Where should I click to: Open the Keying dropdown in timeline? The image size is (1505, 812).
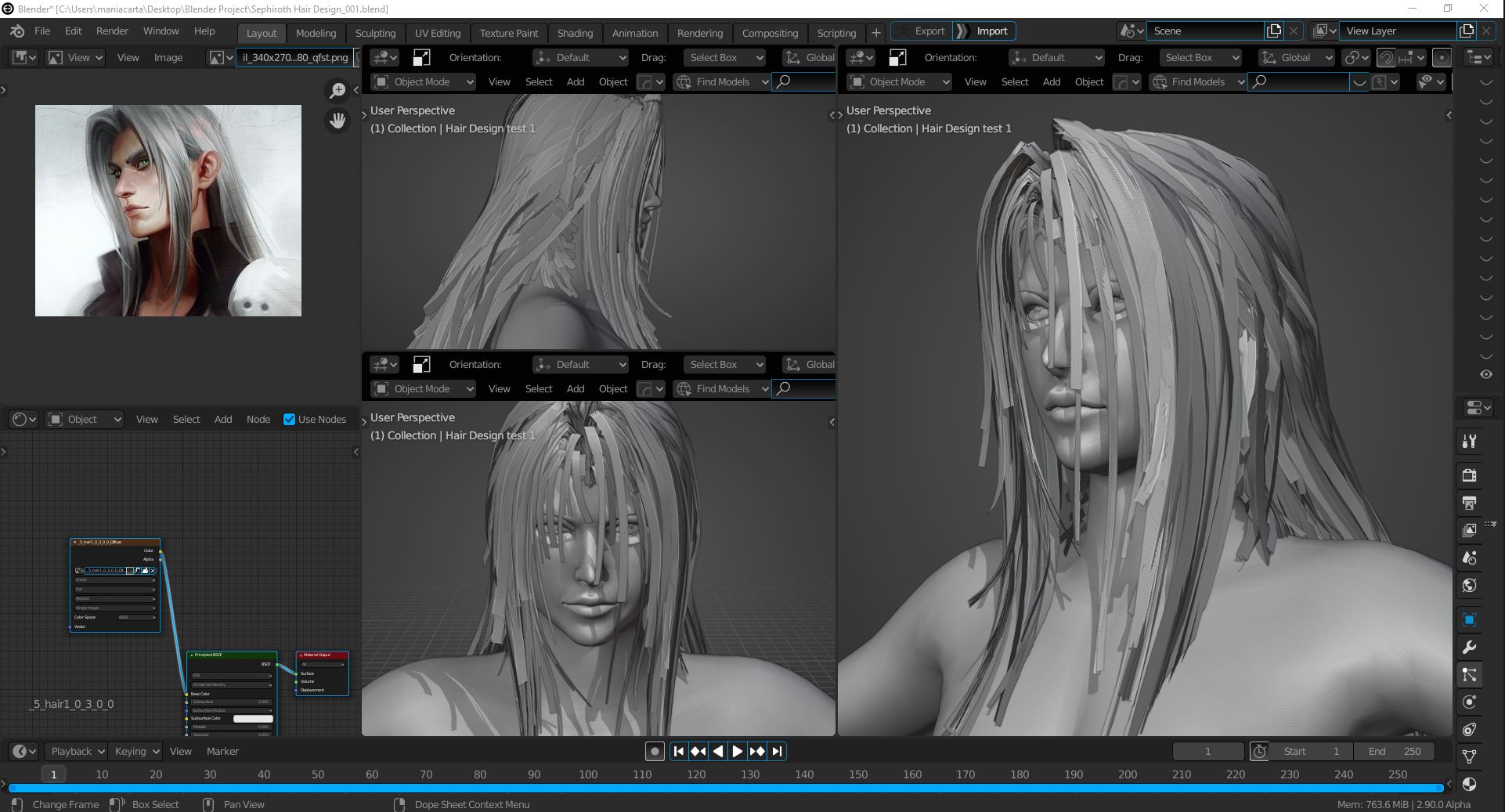(x=136, y=752)
